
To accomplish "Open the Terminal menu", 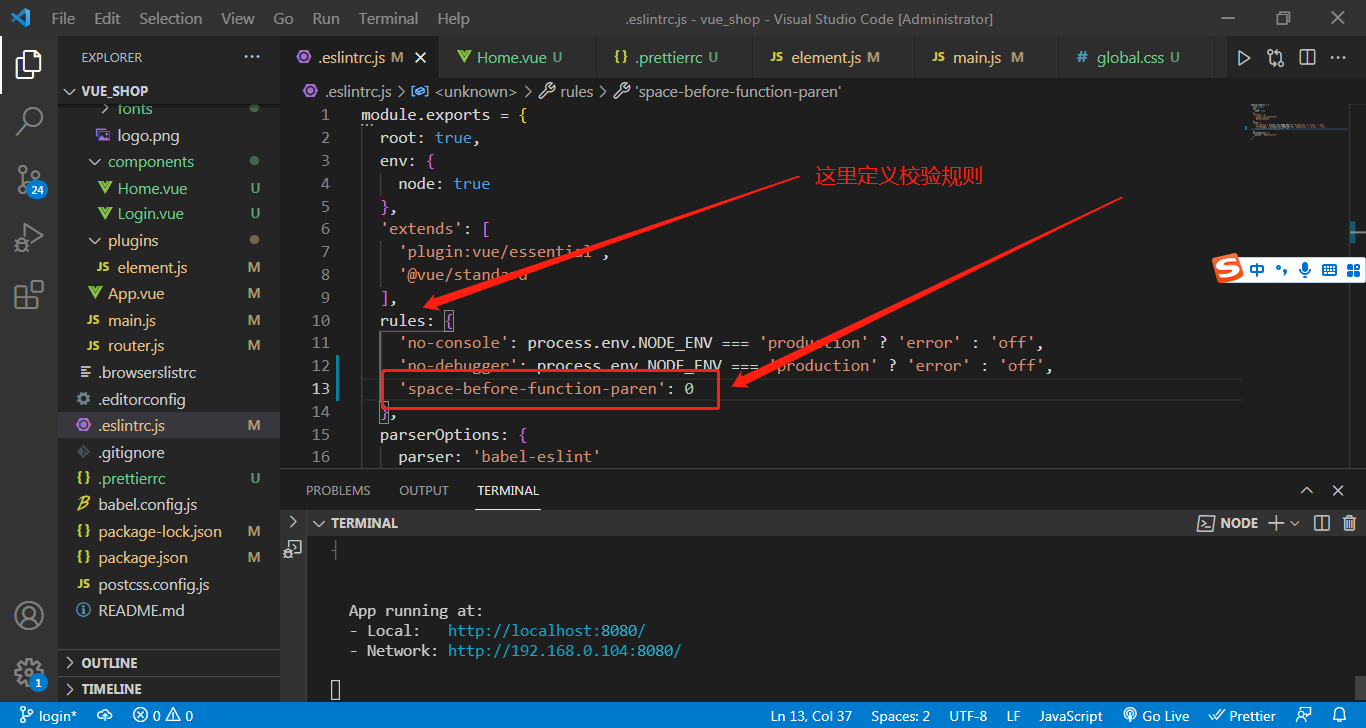I will [x=388, y=19].
